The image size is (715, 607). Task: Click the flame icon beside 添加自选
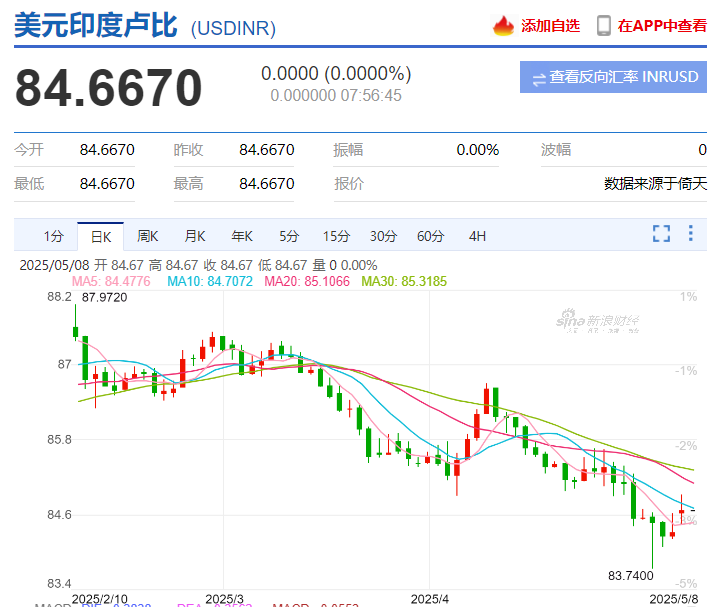click(x=503, y=26)
